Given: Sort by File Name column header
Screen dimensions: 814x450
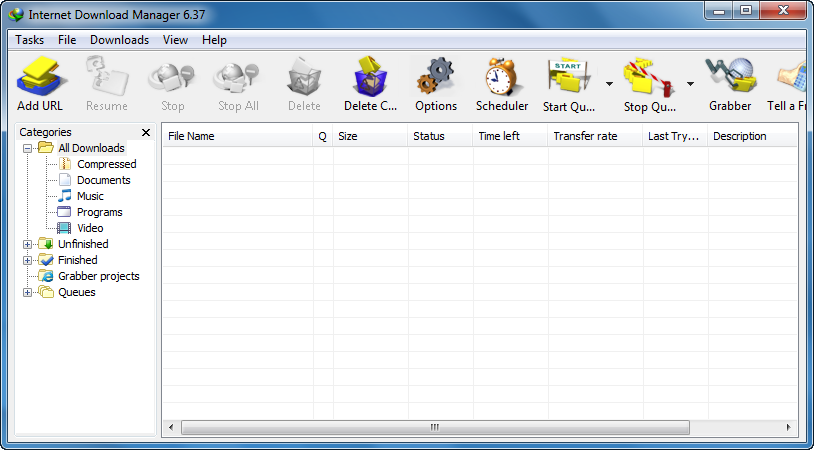Looking at the screenshot, I should (x=238, y=136).
